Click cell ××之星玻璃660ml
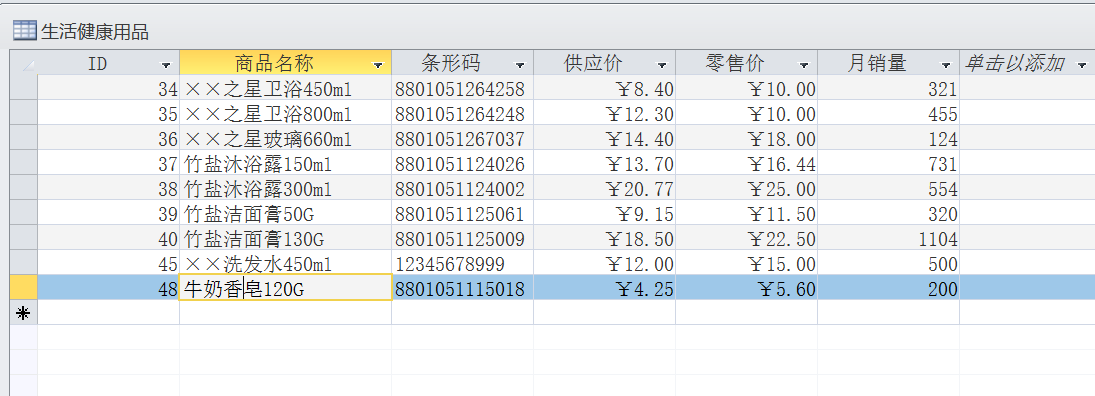The width and height of the screenshot is (1095, 396). 285,138
